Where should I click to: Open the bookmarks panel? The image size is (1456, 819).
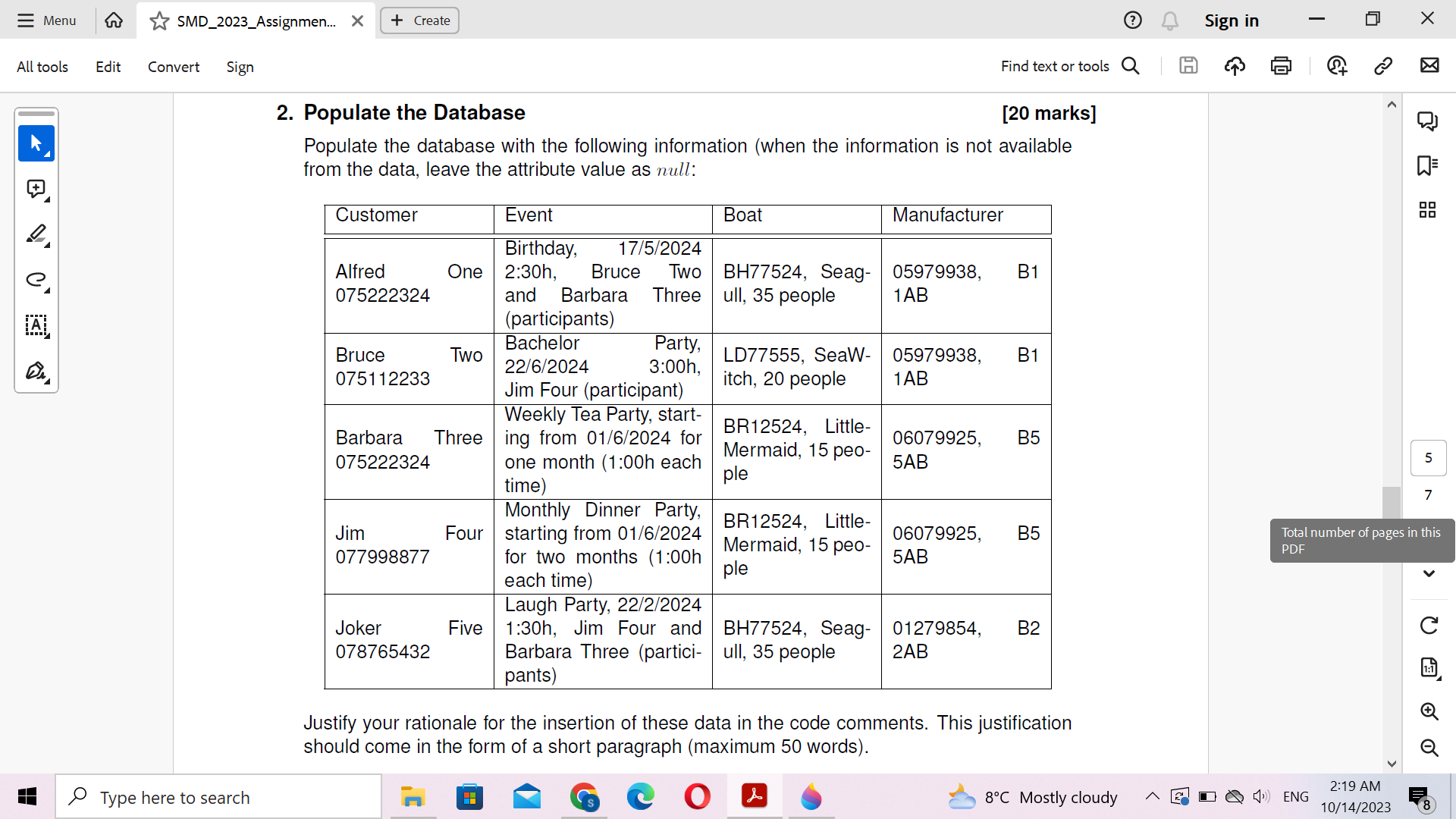point(1427,165)
